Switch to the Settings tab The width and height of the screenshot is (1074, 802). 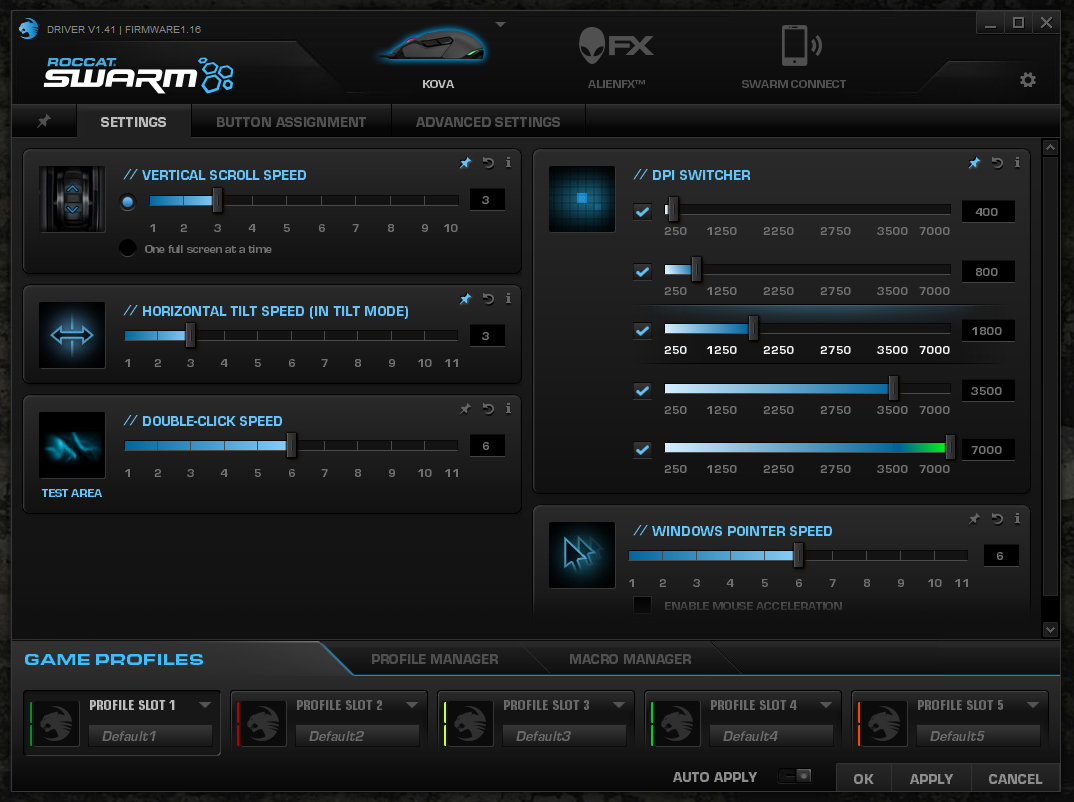point(134,122)
